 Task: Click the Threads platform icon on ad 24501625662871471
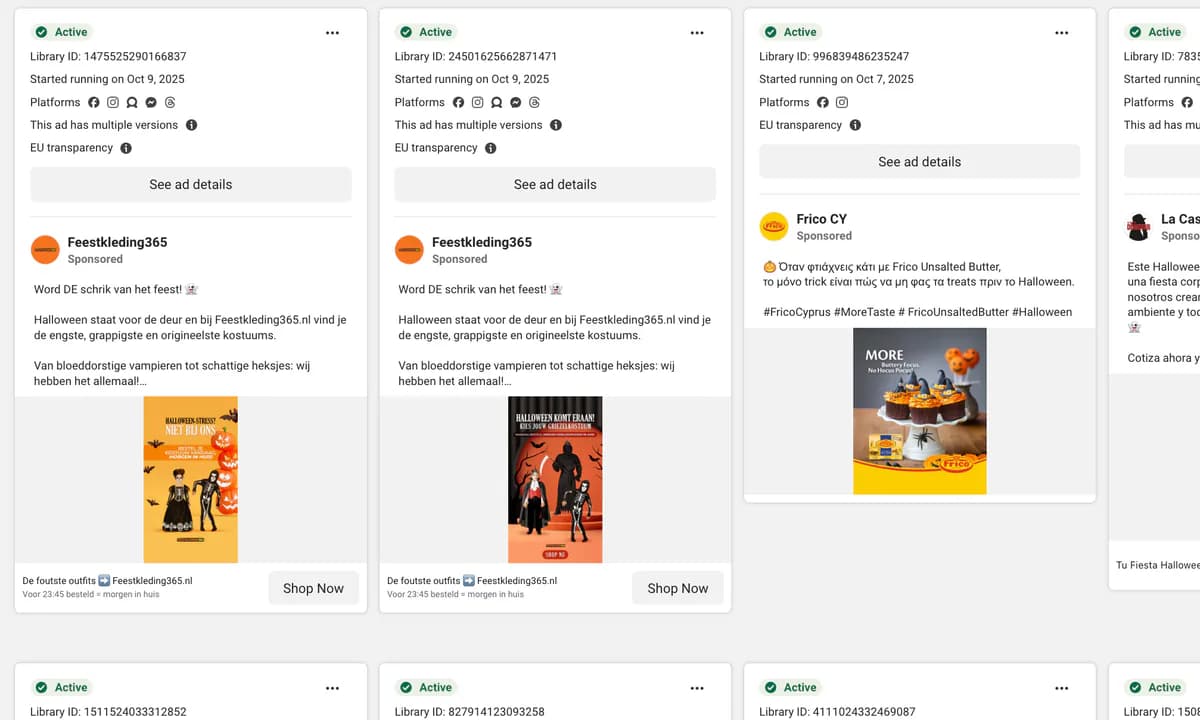pyautogui.click(x=535, y=102)
